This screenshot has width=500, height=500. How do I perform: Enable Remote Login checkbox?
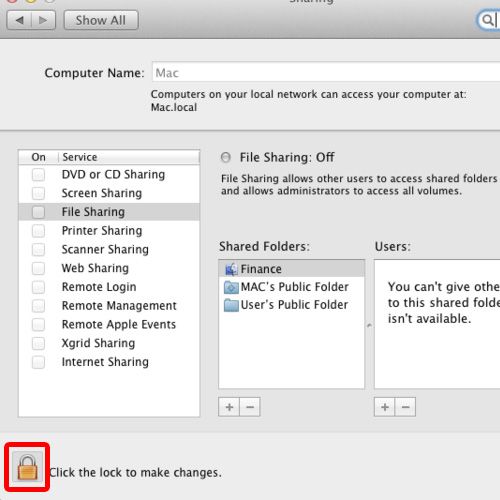coord(38,287)
